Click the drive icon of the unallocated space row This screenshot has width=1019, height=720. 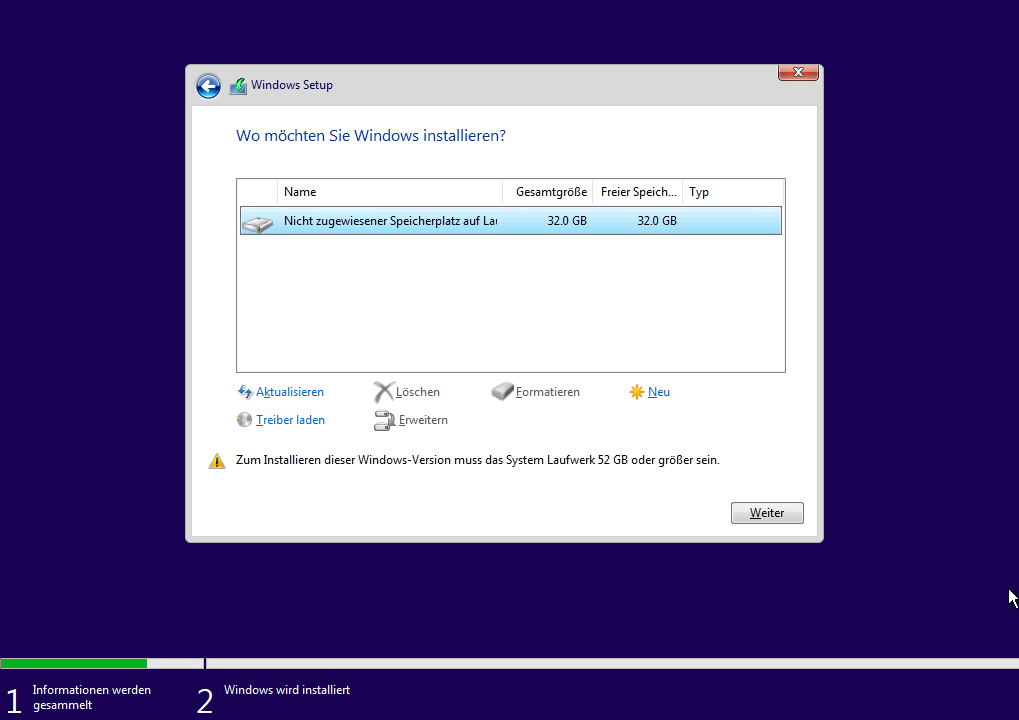[257, 224]
